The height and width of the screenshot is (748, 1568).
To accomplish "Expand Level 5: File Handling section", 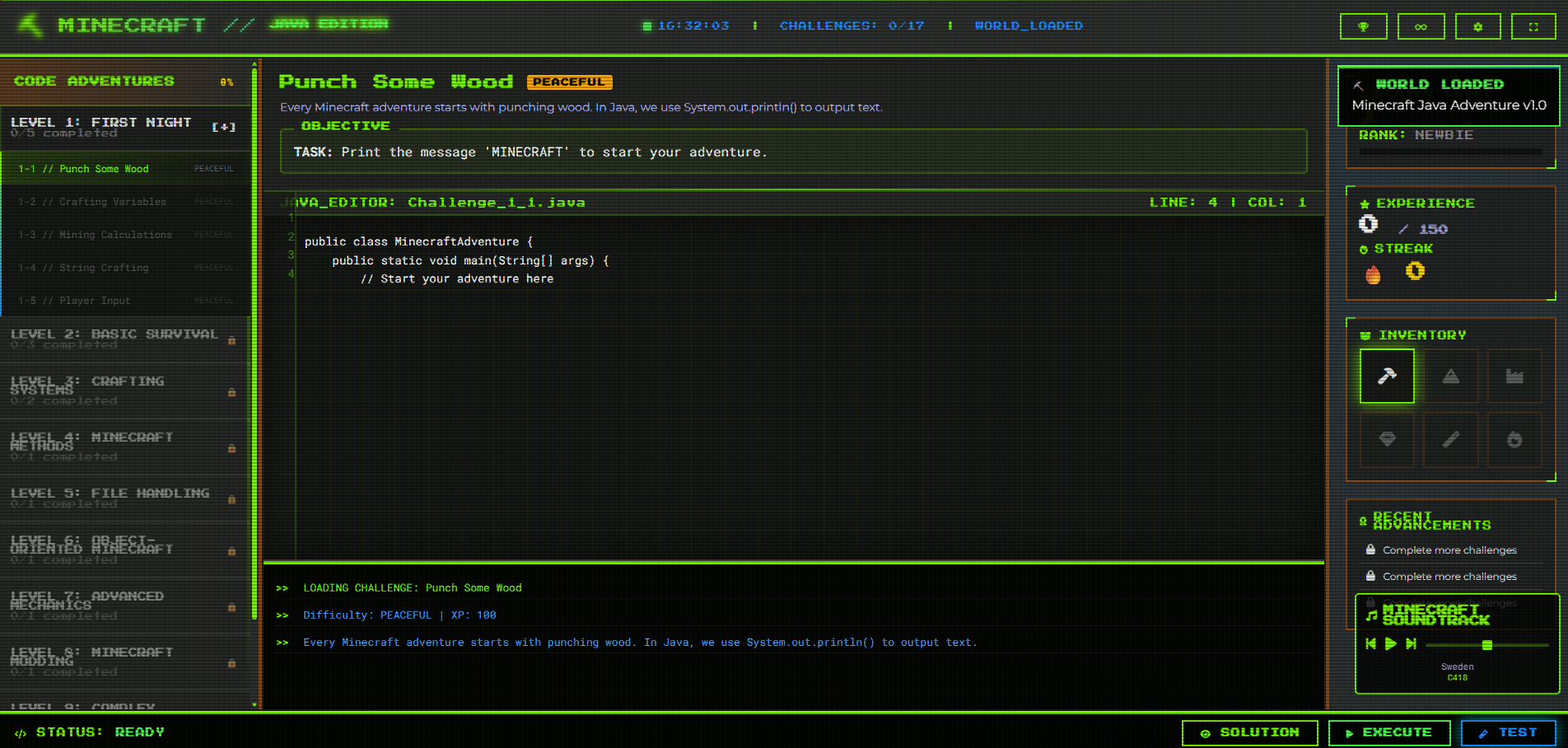I will tap(125, 498).
